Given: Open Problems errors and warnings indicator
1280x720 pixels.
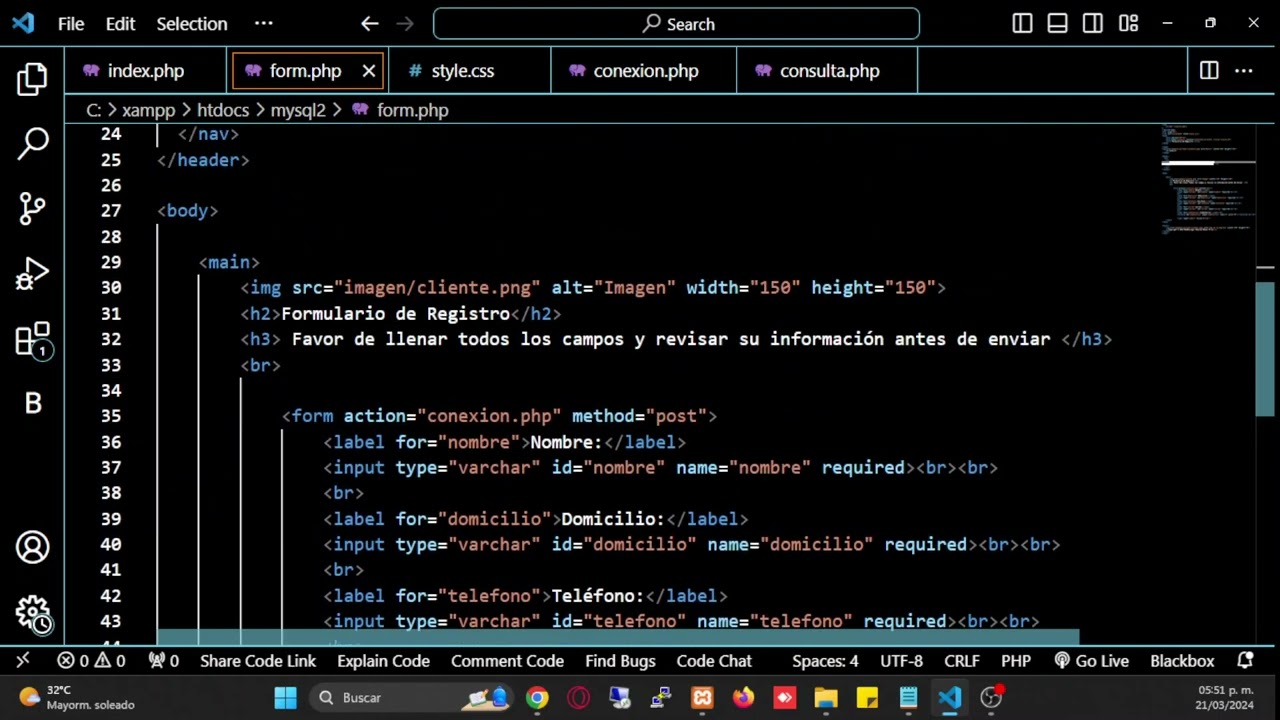Looking at the screenshot, I should (91, 660).
